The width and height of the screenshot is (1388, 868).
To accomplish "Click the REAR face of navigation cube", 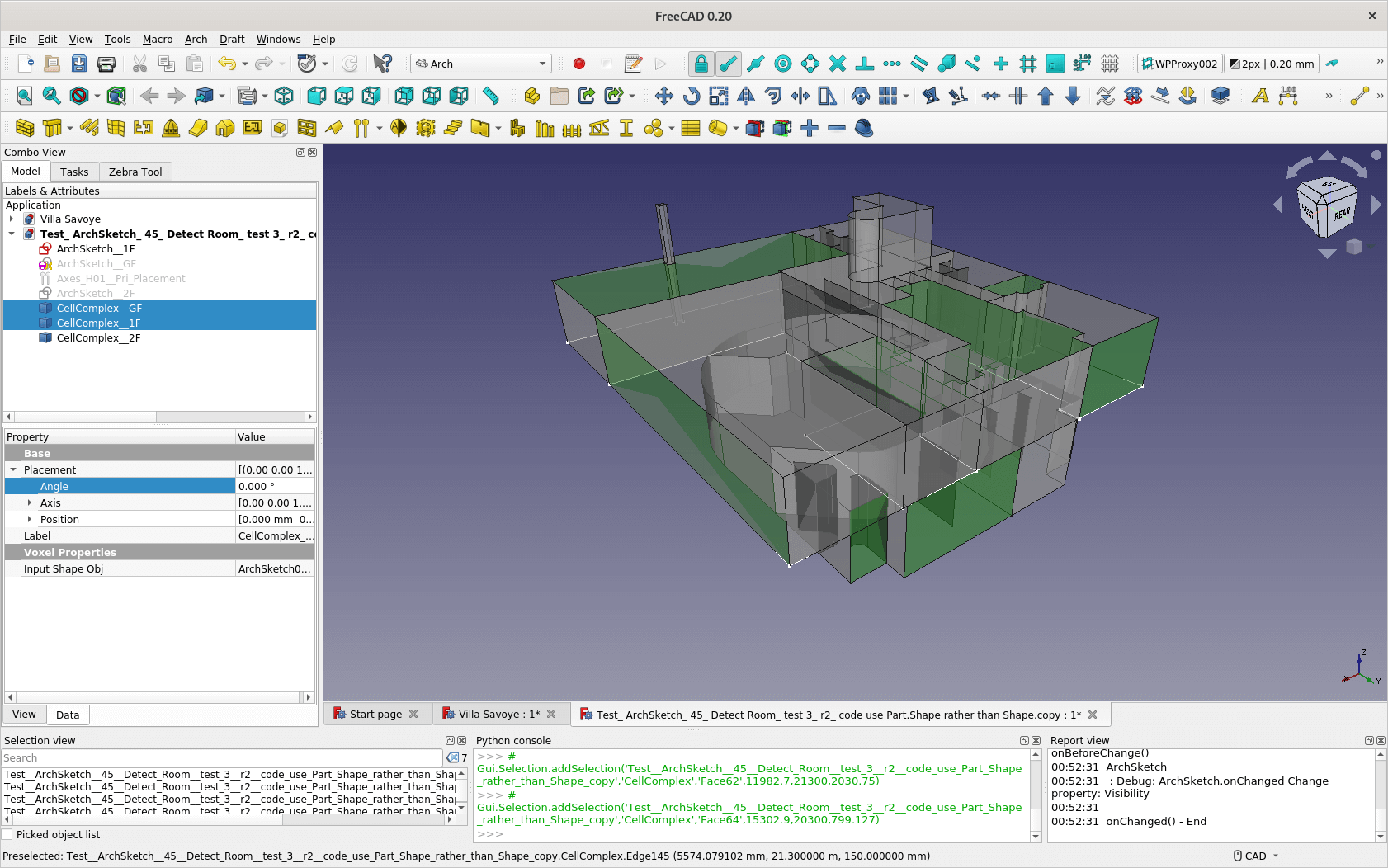I will [x=1343, y=214].
